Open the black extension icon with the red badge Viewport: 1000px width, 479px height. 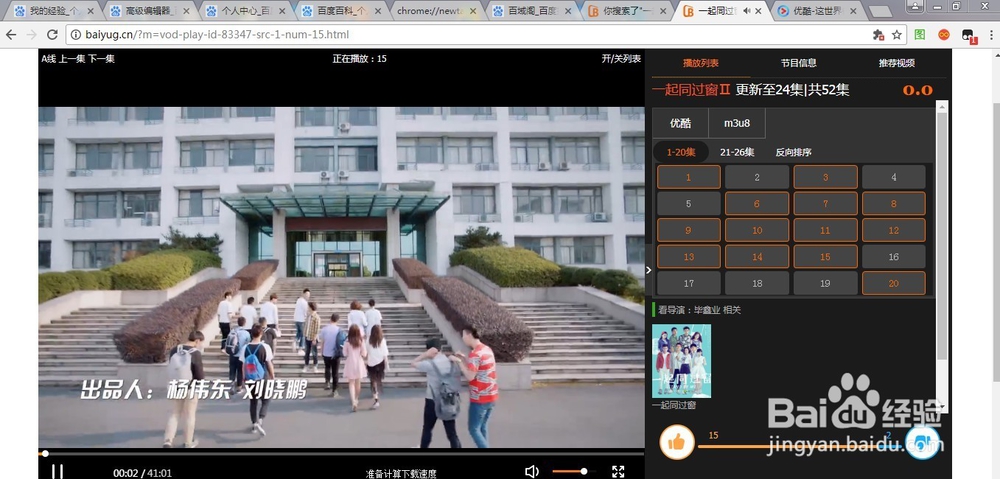pos(969,36)
